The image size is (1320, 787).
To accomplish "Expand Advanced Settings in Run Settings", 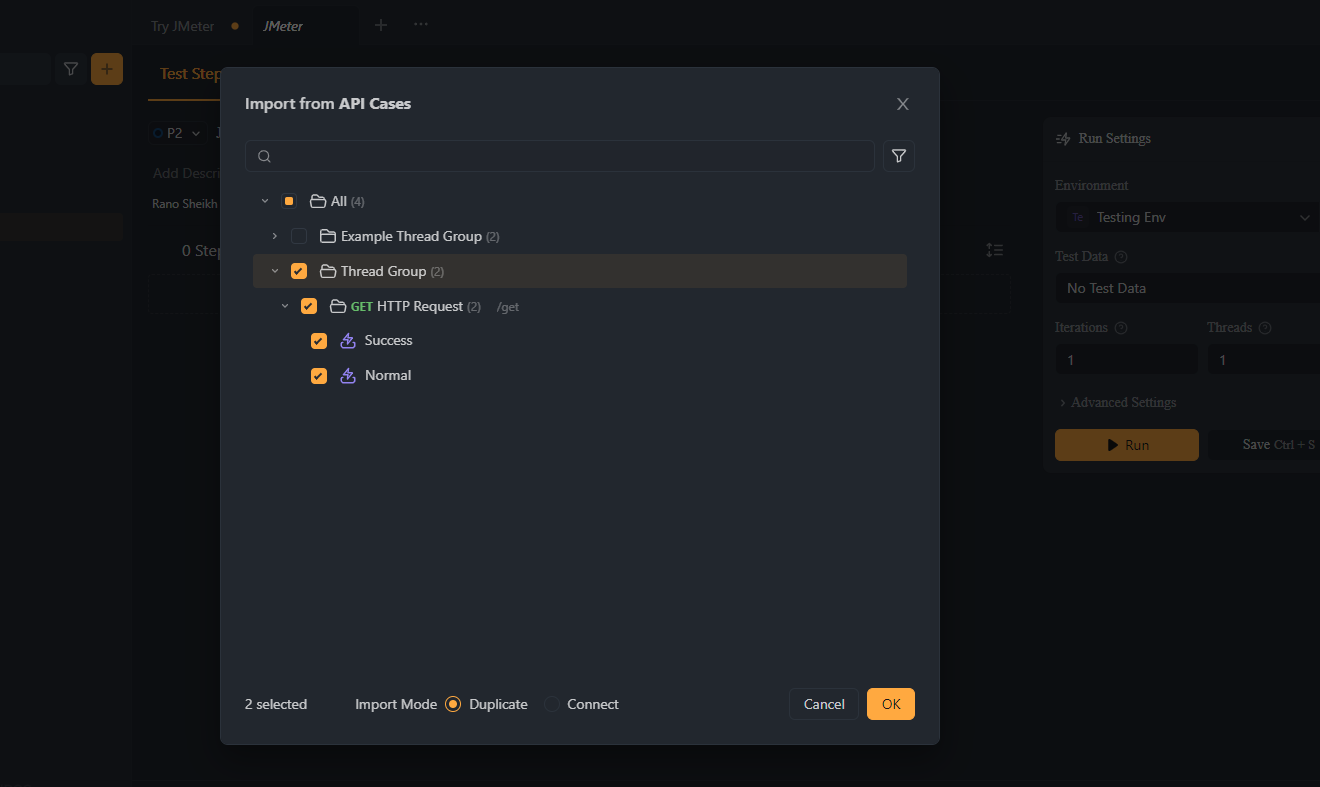I will (x=1117, y=402).
